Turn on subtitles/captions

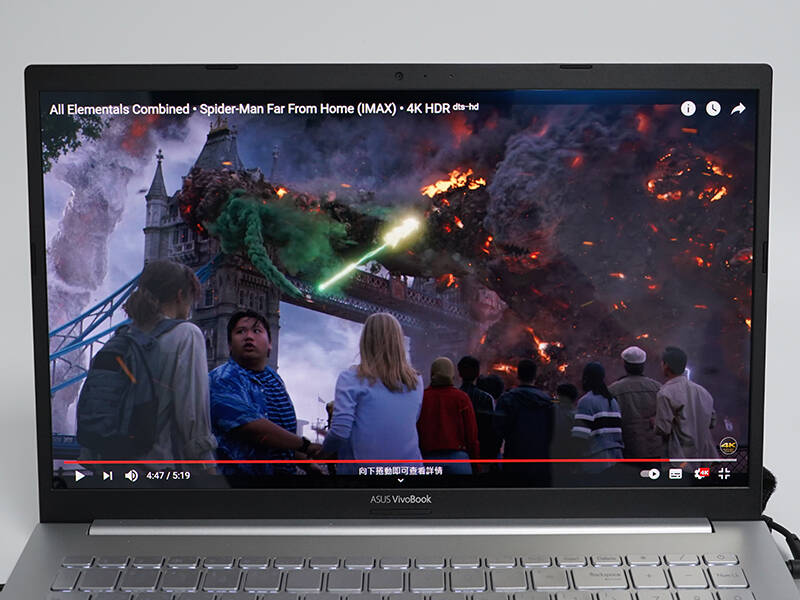676,474
